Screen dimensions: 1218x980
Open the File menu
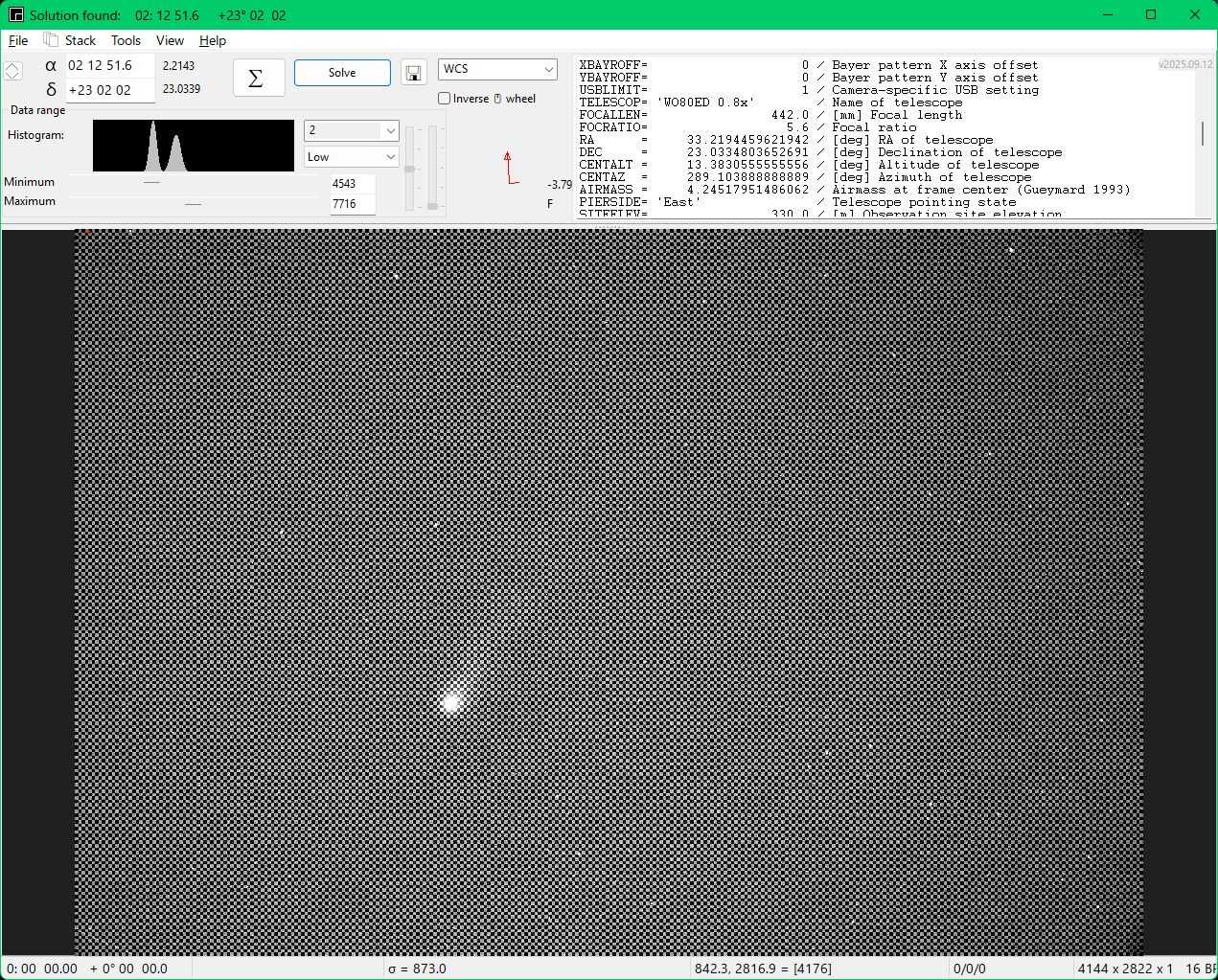(x=18, y=40)
